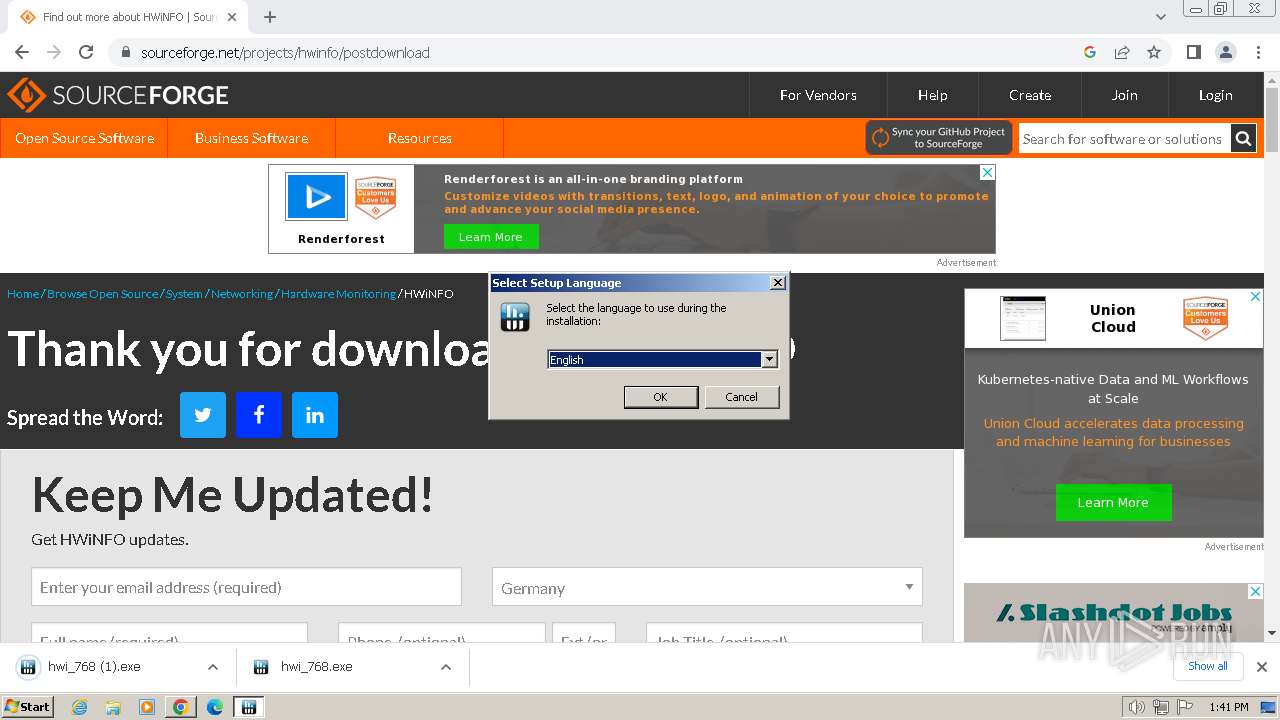Screen dimensions: 1280x720
Task: Open the English language combo box
Action: coord(663,359)
